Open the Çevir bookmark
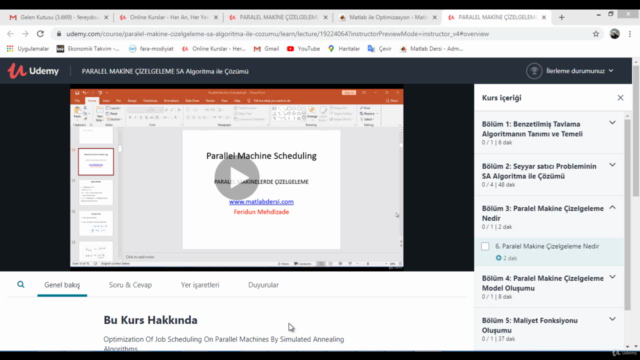Image resolution: width=640 pixels, height=360 pixels. pos(380,49)
